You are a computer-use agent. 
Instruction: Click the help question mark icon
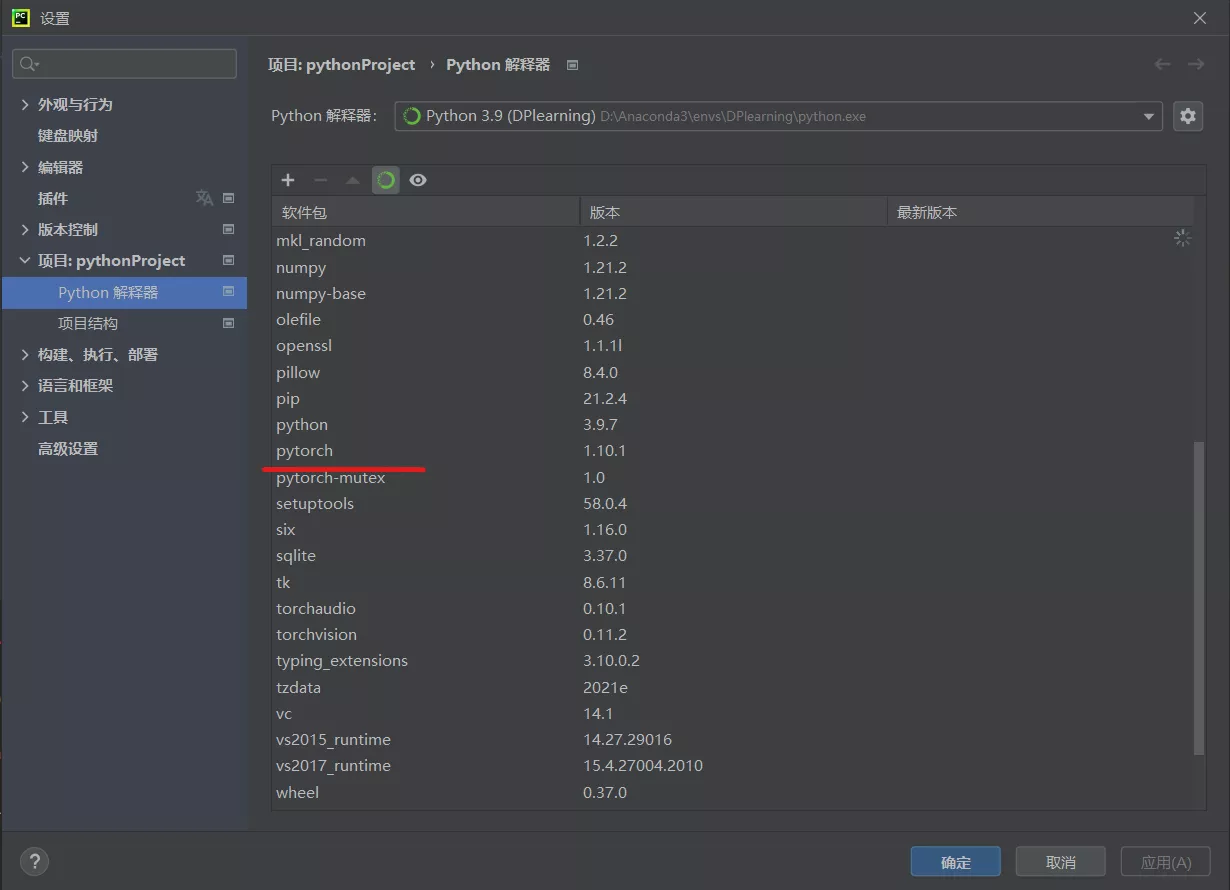click(34, 861)
